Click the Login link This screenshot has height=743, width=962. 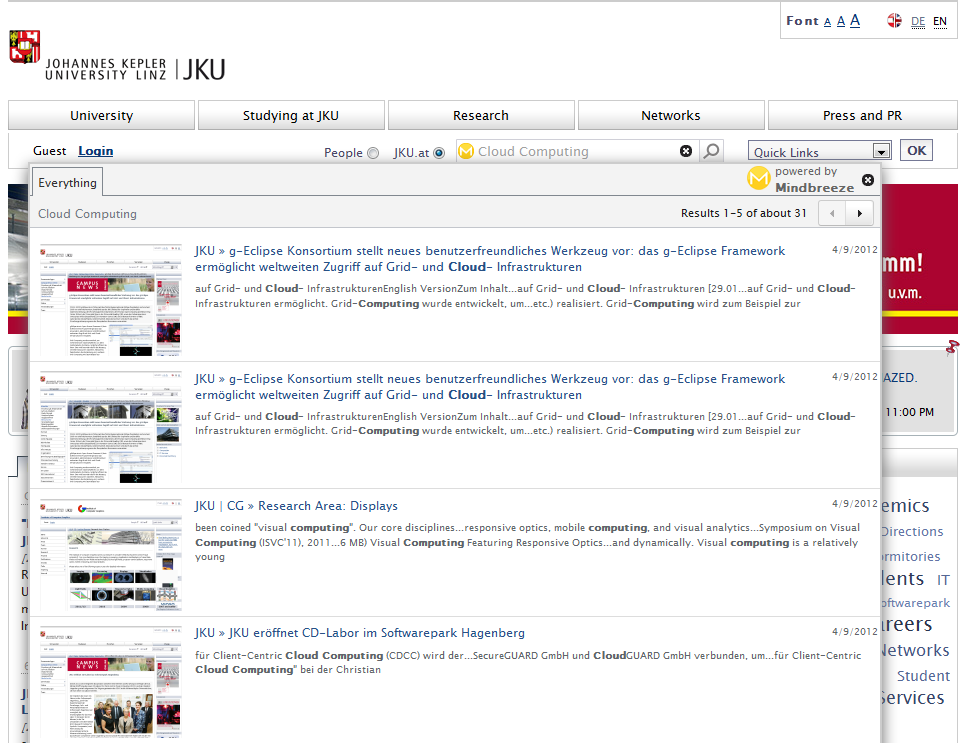coord(96,151)
